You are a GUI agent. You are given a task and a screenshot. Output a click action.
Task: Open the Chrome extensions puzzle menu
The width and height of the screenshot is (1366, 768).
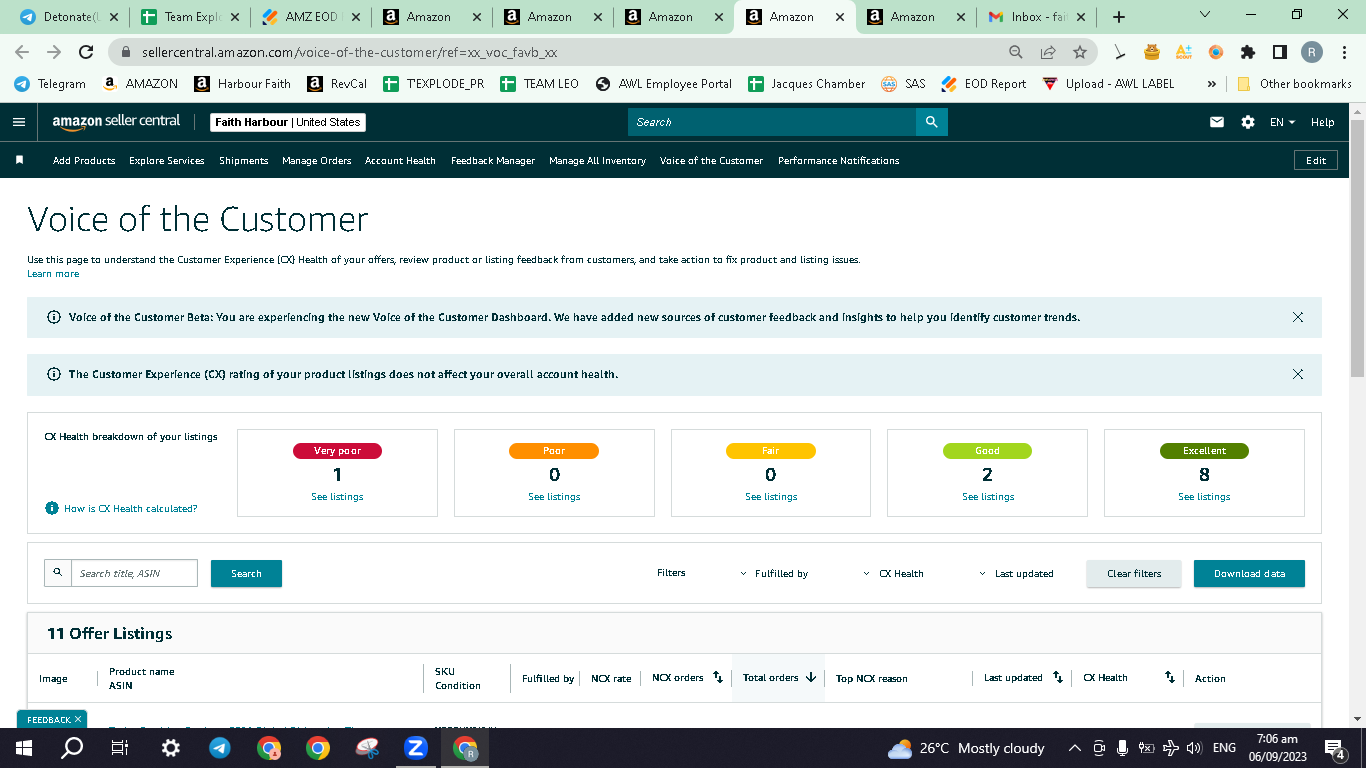coord(1248,52)
